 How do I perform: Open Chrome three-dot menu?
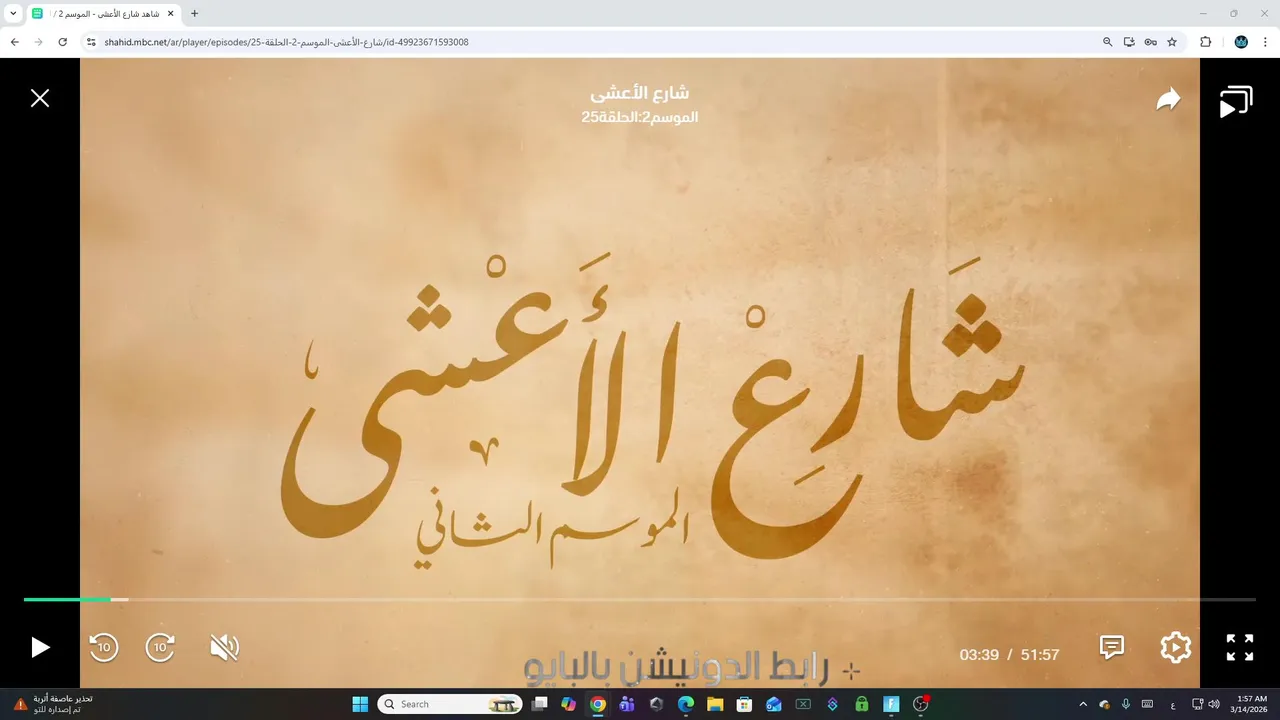tap(1265, 42)
